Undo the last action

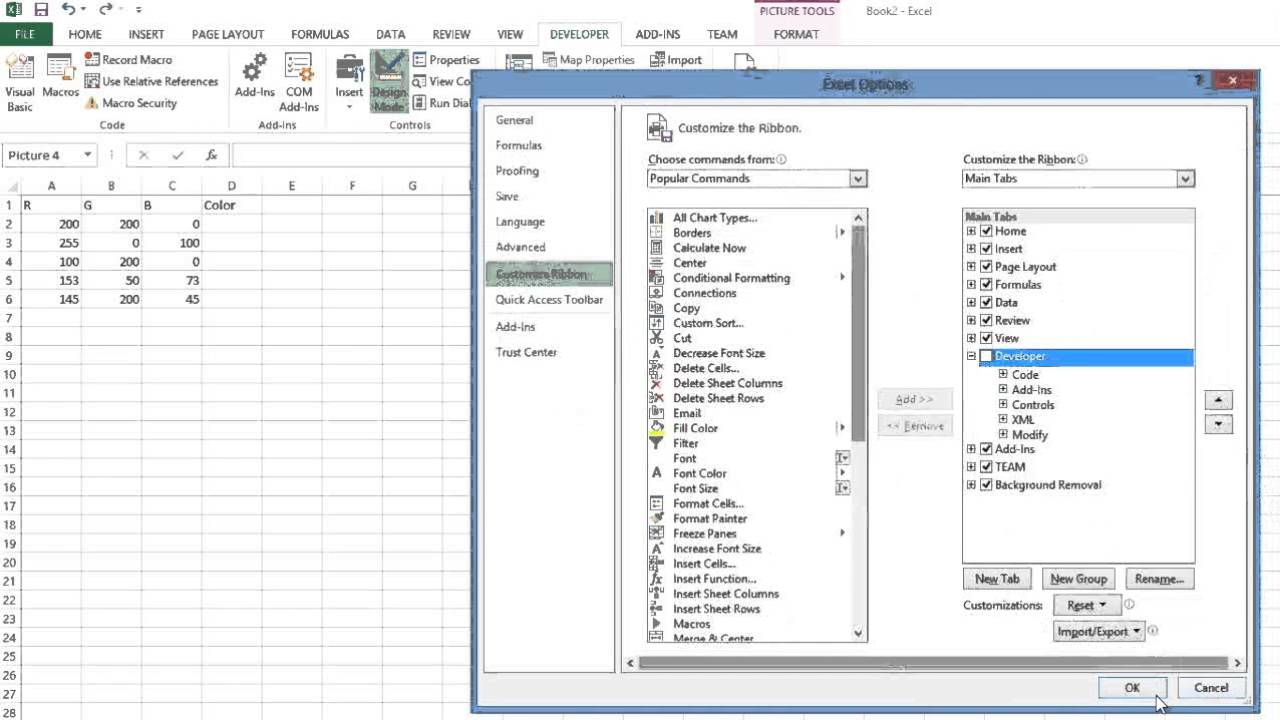click(68, 9)
